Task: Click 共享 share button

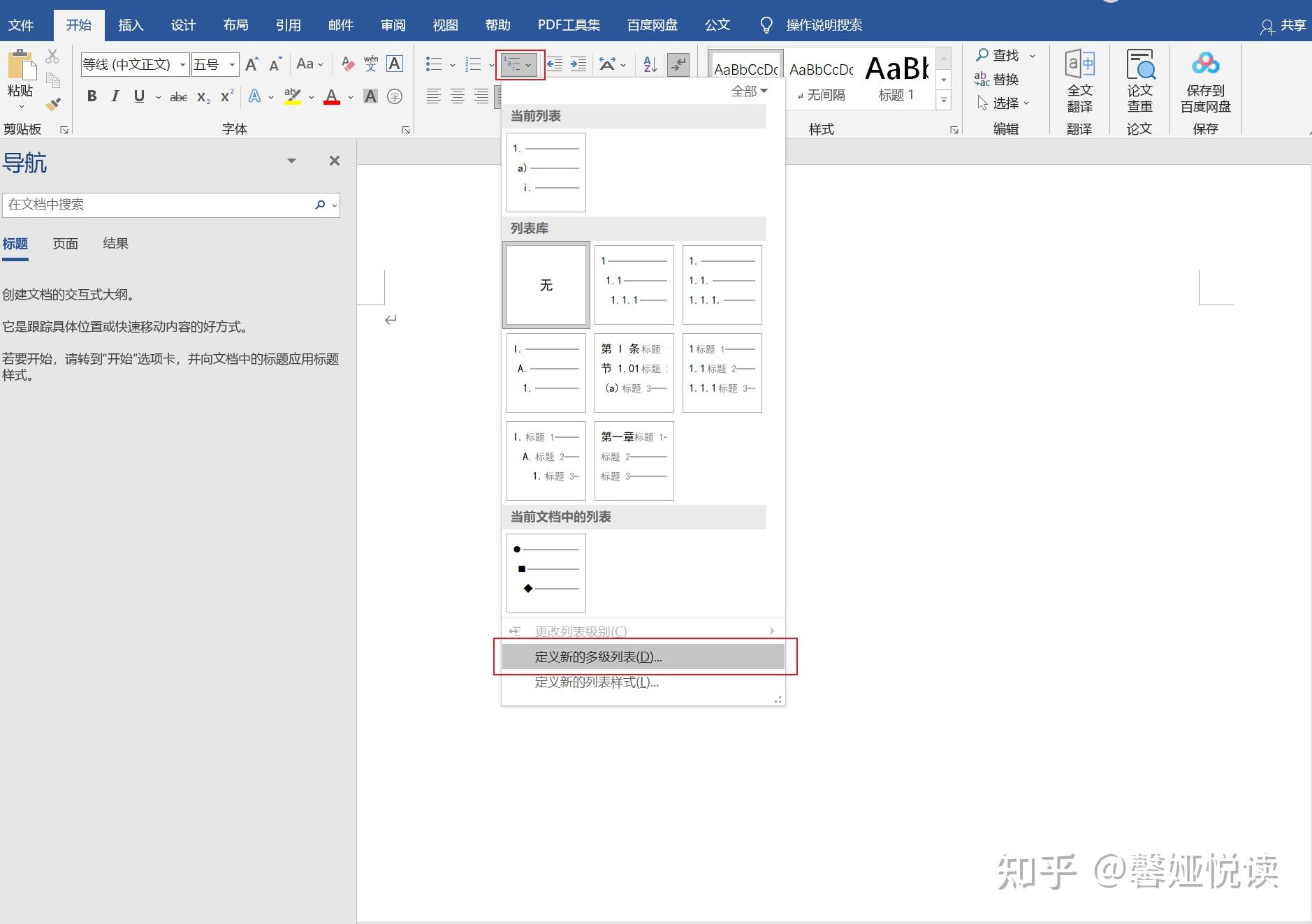Action: [x=1283, y=26]
